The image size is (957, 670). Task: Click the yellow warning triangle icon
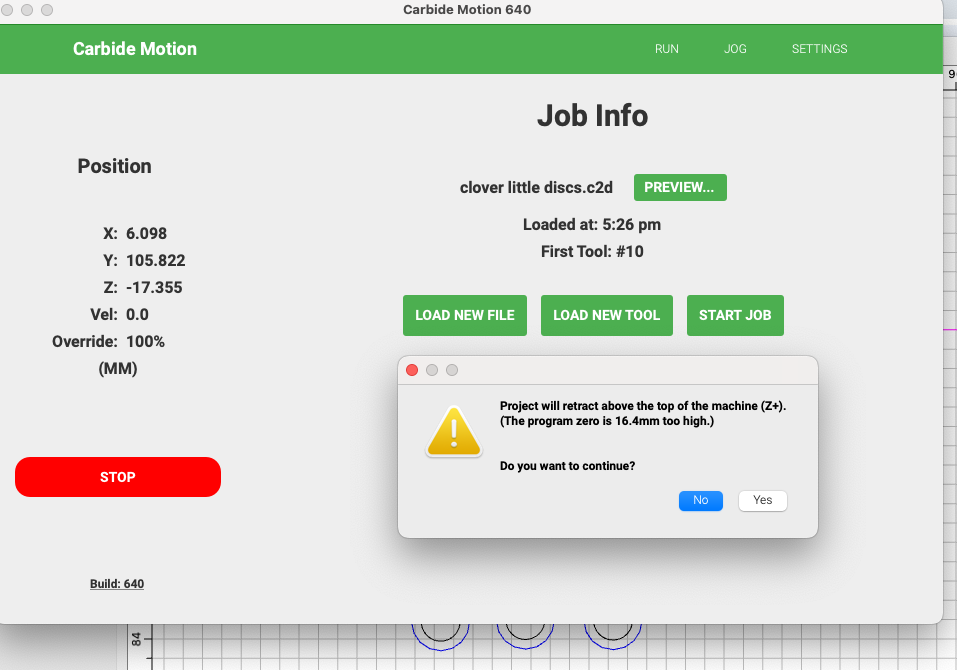tap(453, 432)
